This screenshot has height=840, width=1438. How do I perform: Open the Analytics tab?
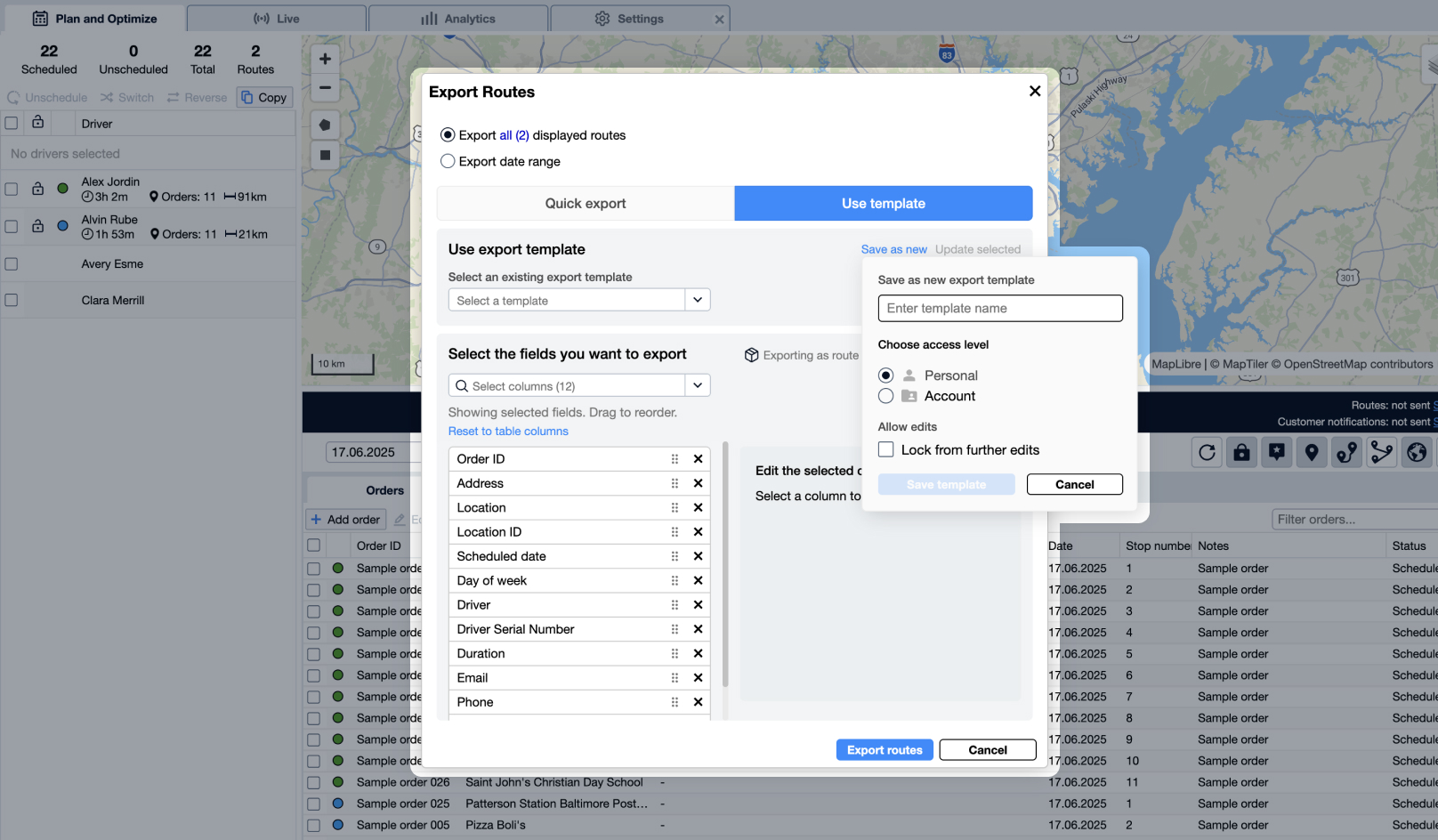(458, 19)
